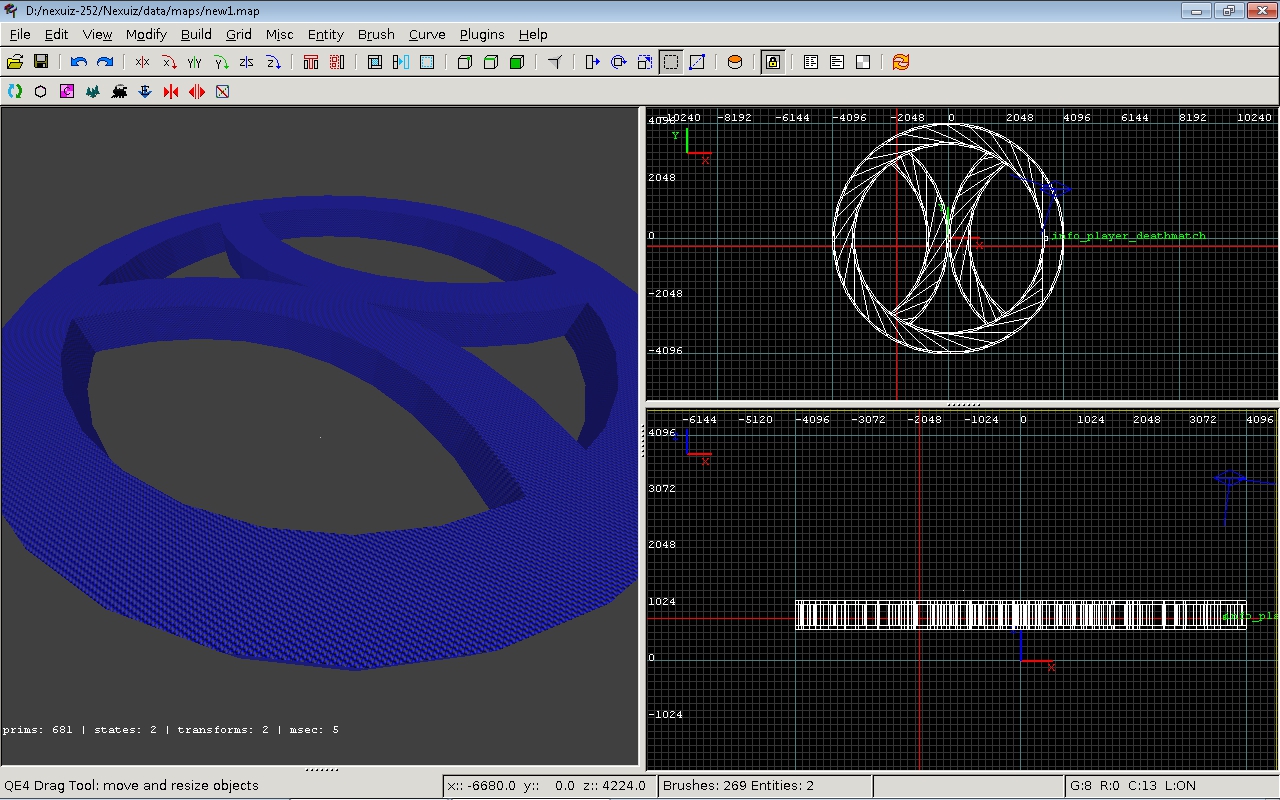
Task: Flip selection along the z-axis
Action: coord(247,62)
